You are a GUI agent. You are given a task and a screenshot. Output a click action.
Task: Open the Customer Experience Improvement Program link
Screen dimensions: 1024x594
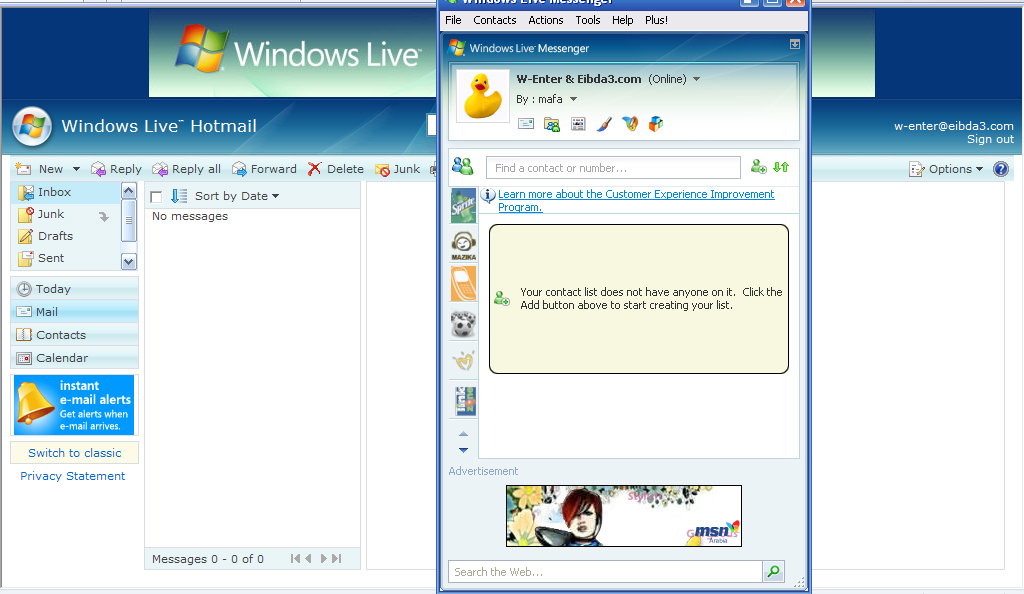tap(635, 200)
